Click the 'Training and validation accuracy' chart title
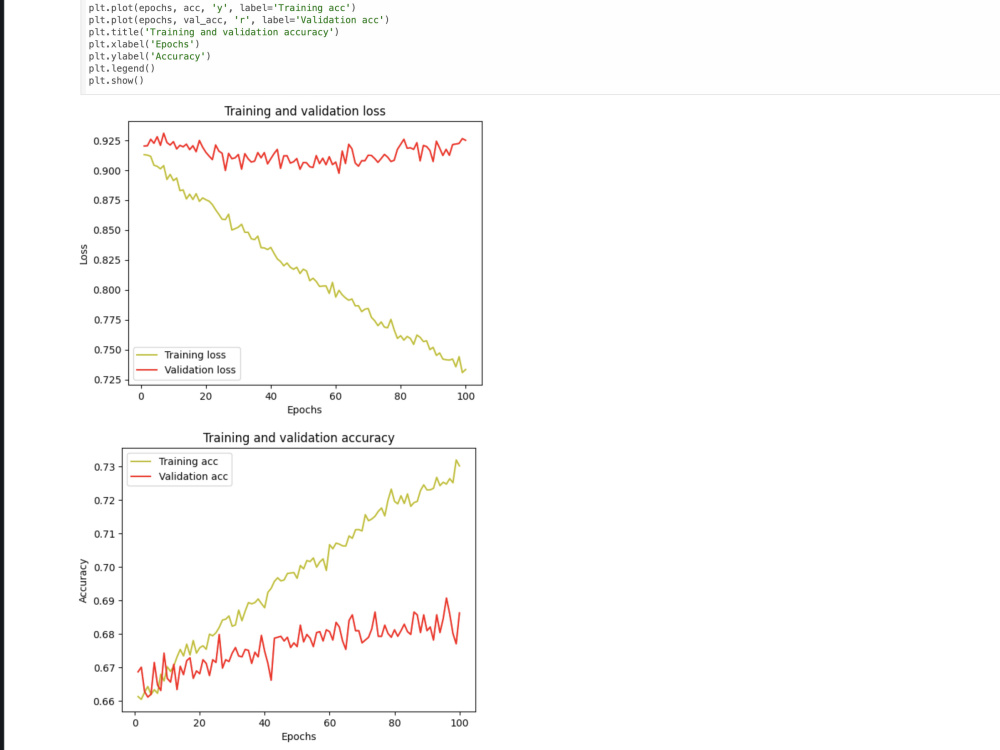Viewport: 1000px width, 750px height. [298, 438]
